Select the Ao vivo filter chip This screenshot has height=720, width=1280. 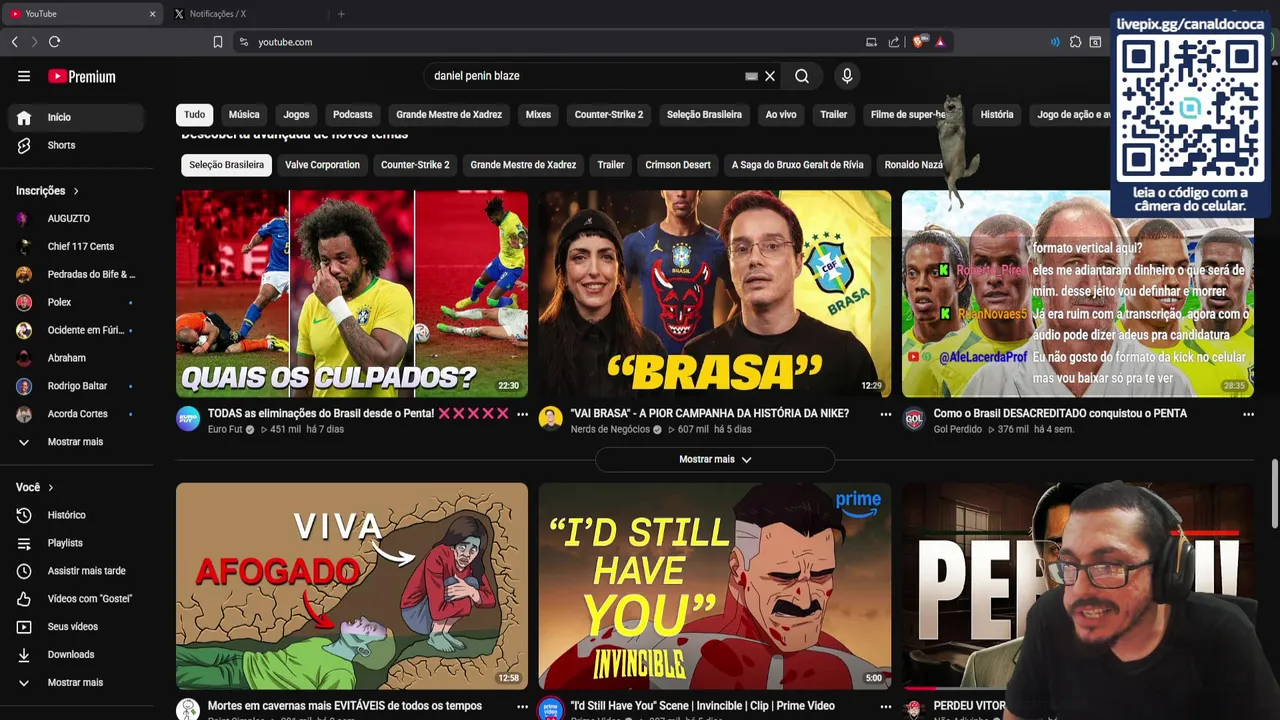point(781,115)
